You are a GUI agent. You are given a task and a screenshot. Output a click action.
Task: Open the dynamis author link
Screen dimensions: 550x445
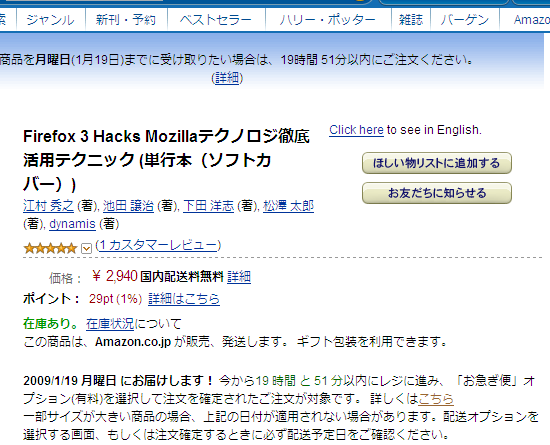(x=72, y=224)
